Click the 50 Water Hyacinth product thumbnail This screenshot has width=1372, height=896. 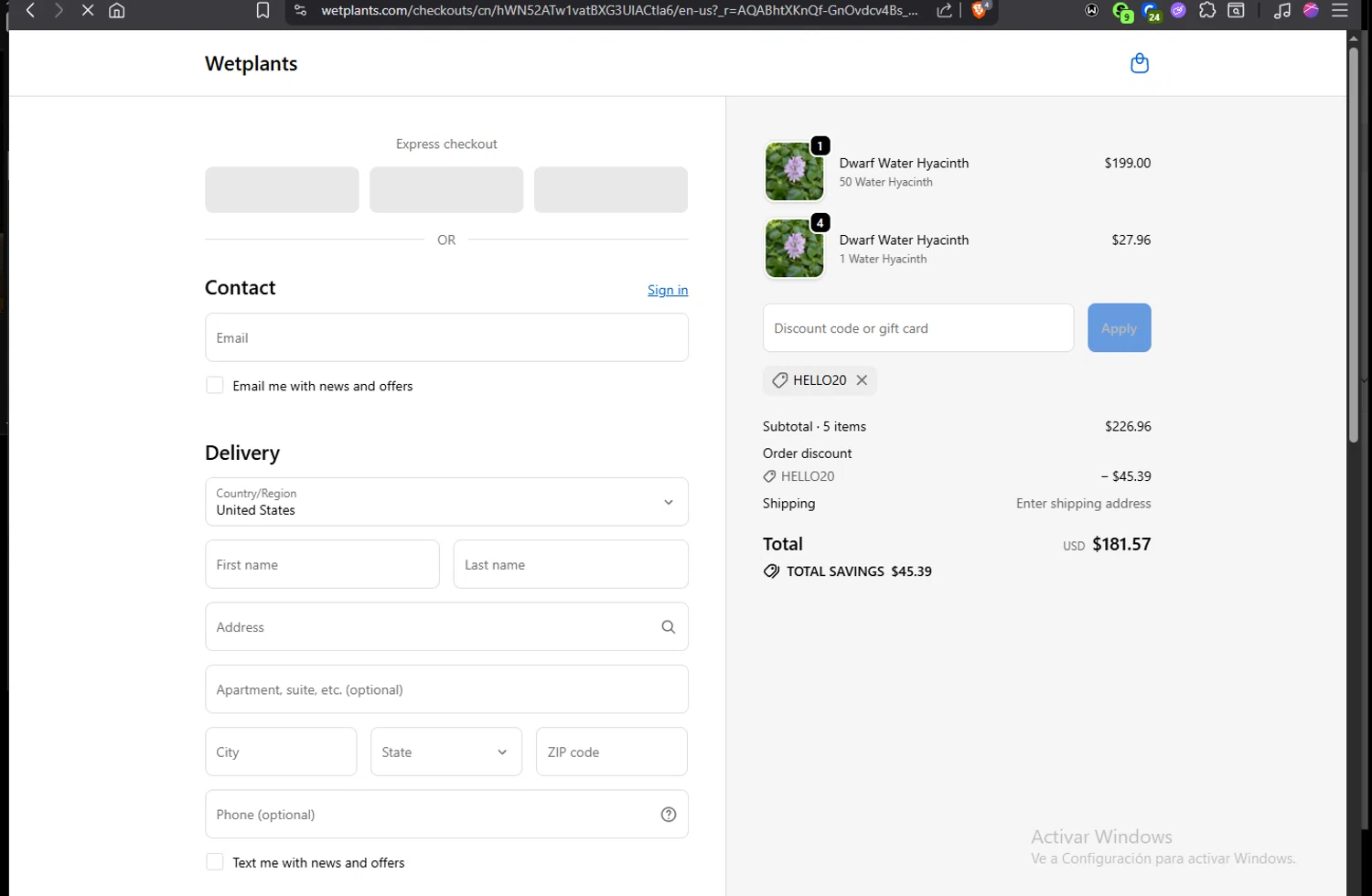tap(794, 171)
